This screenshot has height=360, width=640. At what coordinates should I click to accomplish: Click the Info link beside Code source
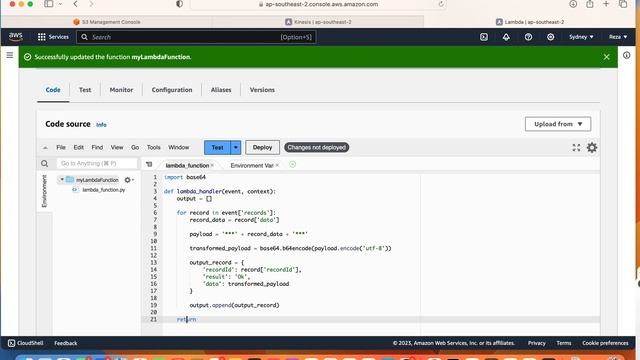[x=101, y=125]
